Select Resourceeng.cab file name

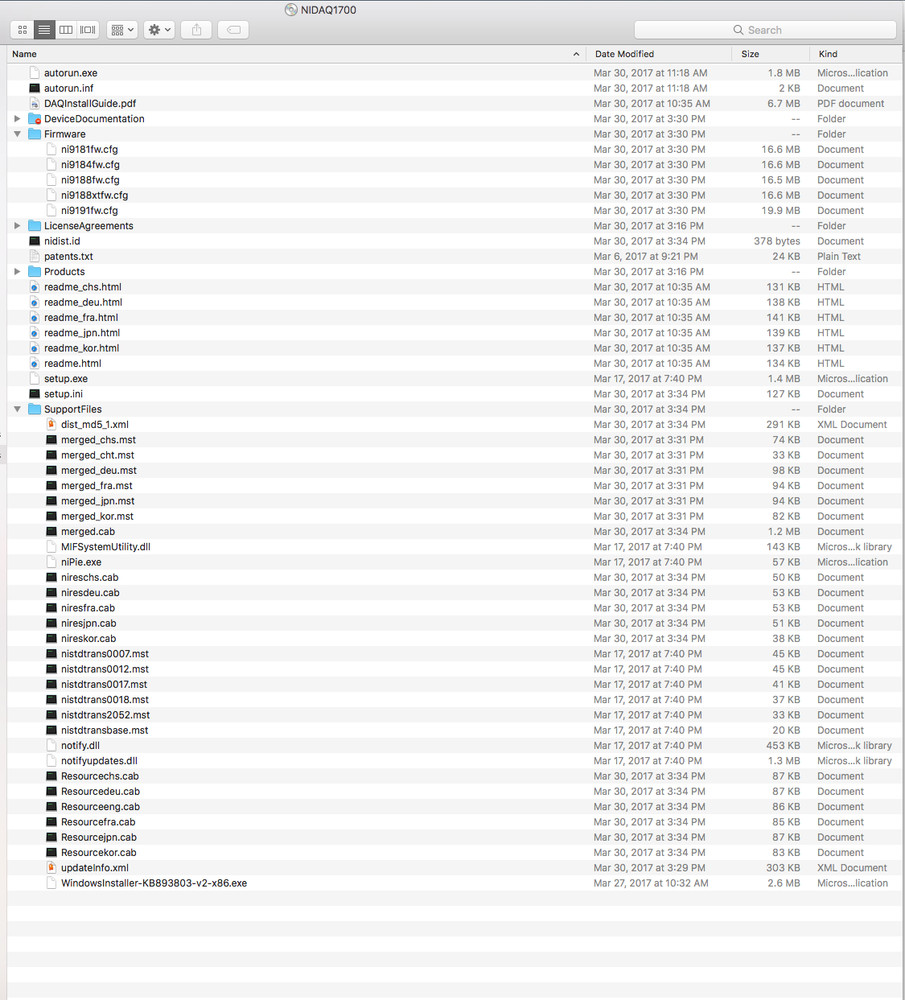(100, 807)
